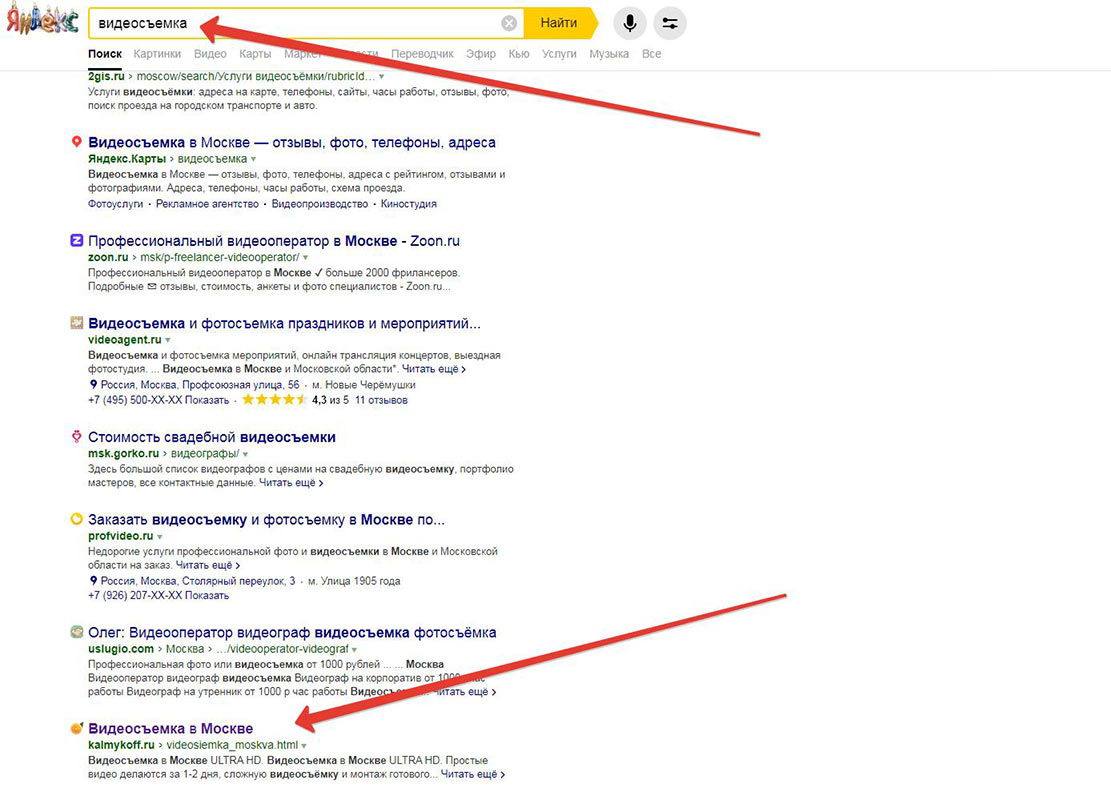The height and width of the screenshot is (800, 1111).
Task: Click the Найти search button
Action: click(x=560, y=23)
